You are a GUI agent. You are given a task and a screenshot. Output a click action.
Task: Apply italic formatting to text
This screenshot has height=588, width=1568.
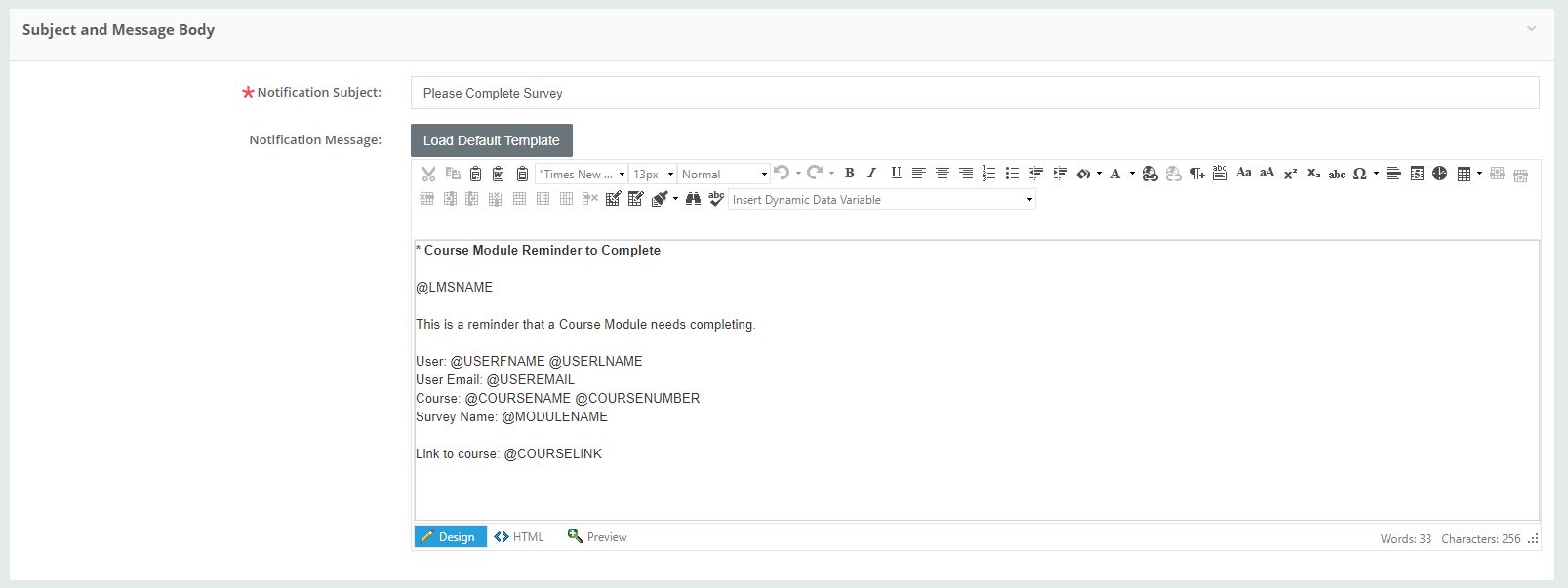(x=872, y=174)
